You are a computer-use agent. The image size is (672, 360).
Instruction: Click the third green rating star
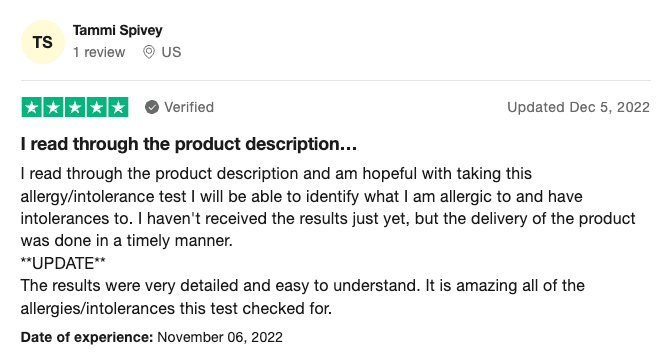[x=75, y=107]
